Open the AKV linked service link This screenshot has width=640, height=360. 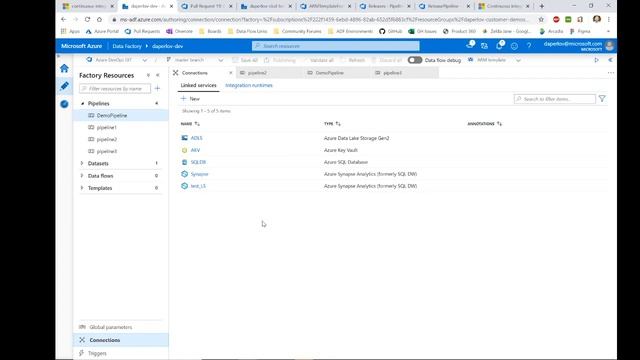coord(195,150)
